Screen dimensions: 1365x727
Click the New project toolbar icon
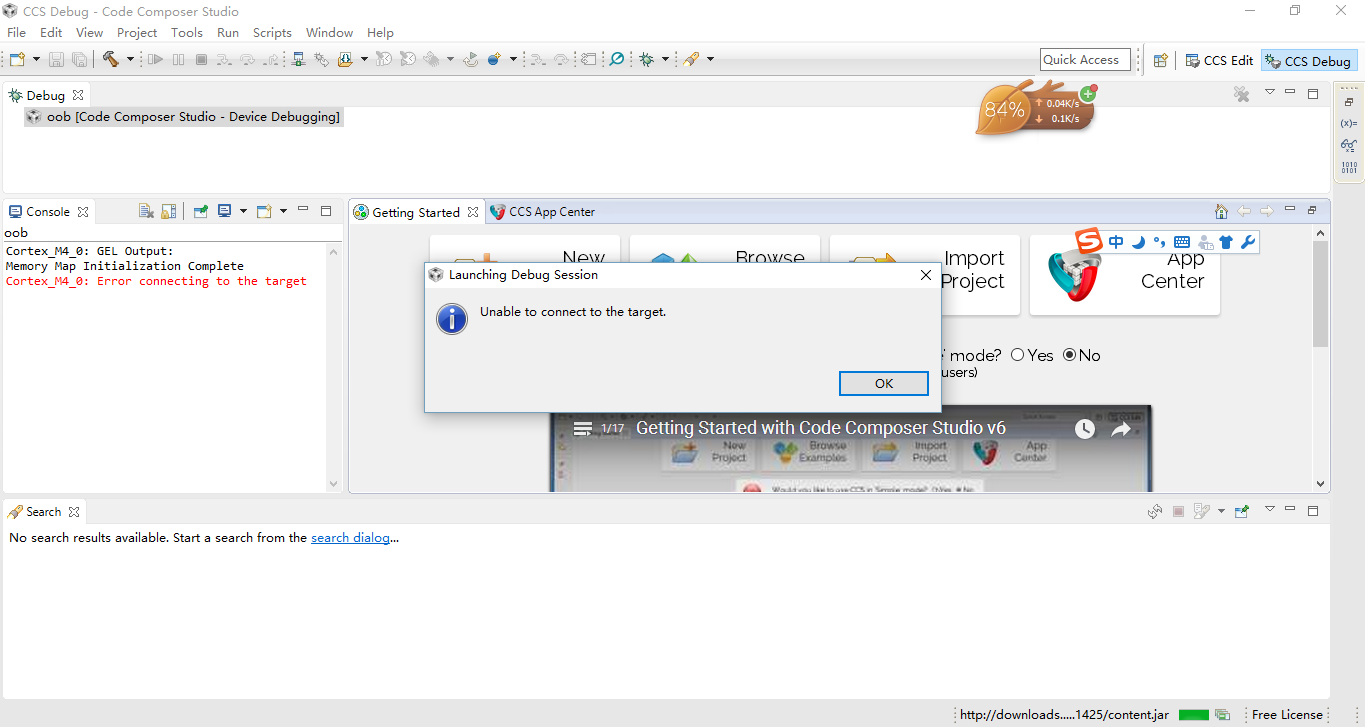tap(17, 60)
